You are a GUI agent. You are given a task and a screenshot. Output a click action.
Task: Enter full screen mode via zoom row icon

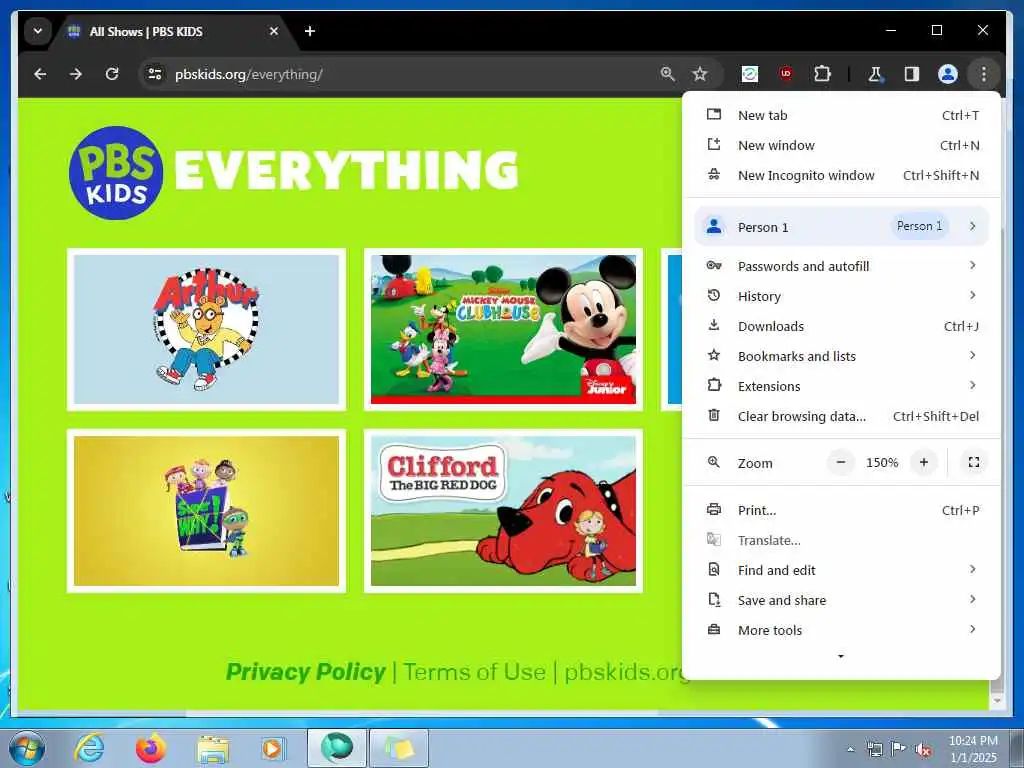pos(974,462)
